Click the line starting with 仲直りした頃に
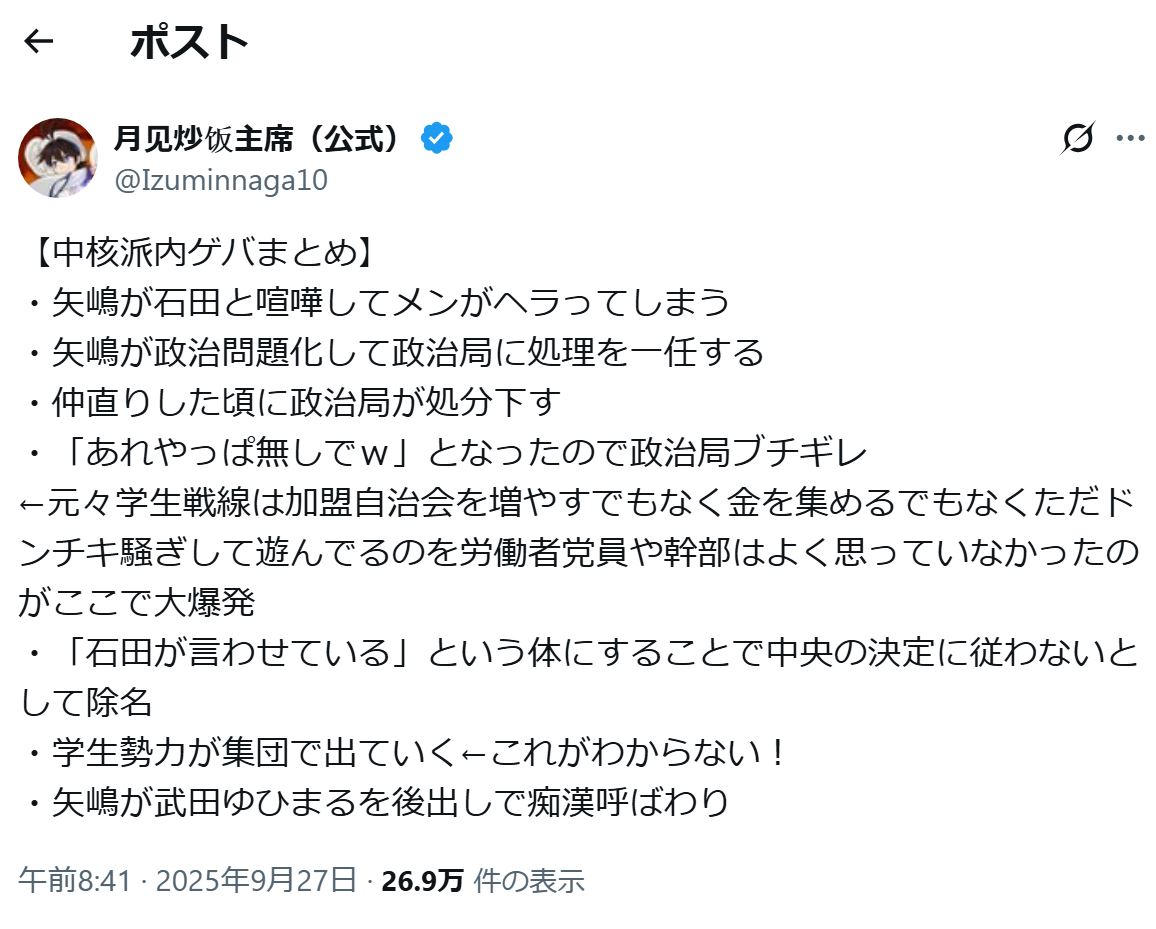Image resolution: width=1156 pixels, height=929 pixels. point(292,402)
